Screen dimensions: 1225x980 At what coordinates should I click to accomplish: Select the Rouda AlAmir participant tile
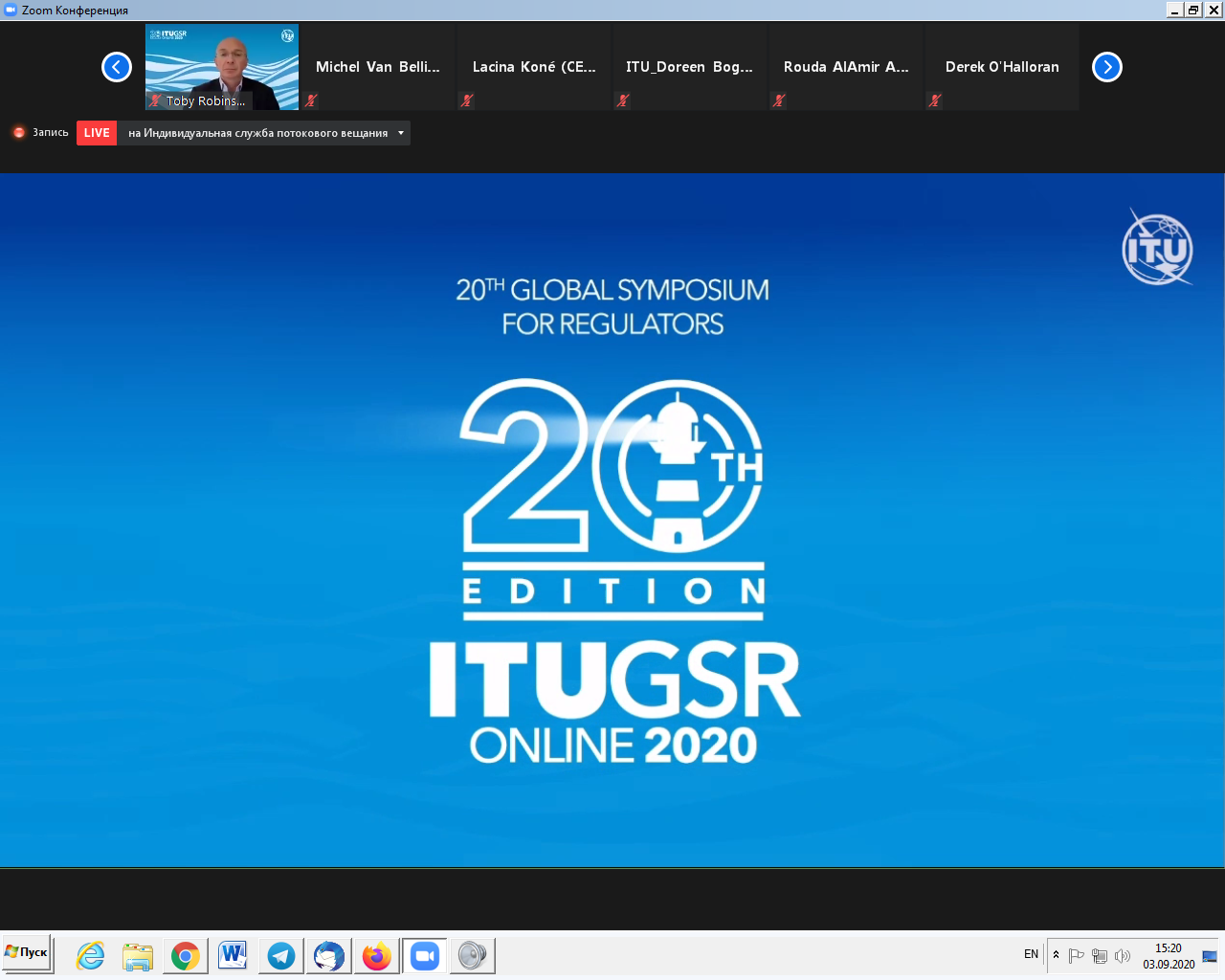point(846,67)
